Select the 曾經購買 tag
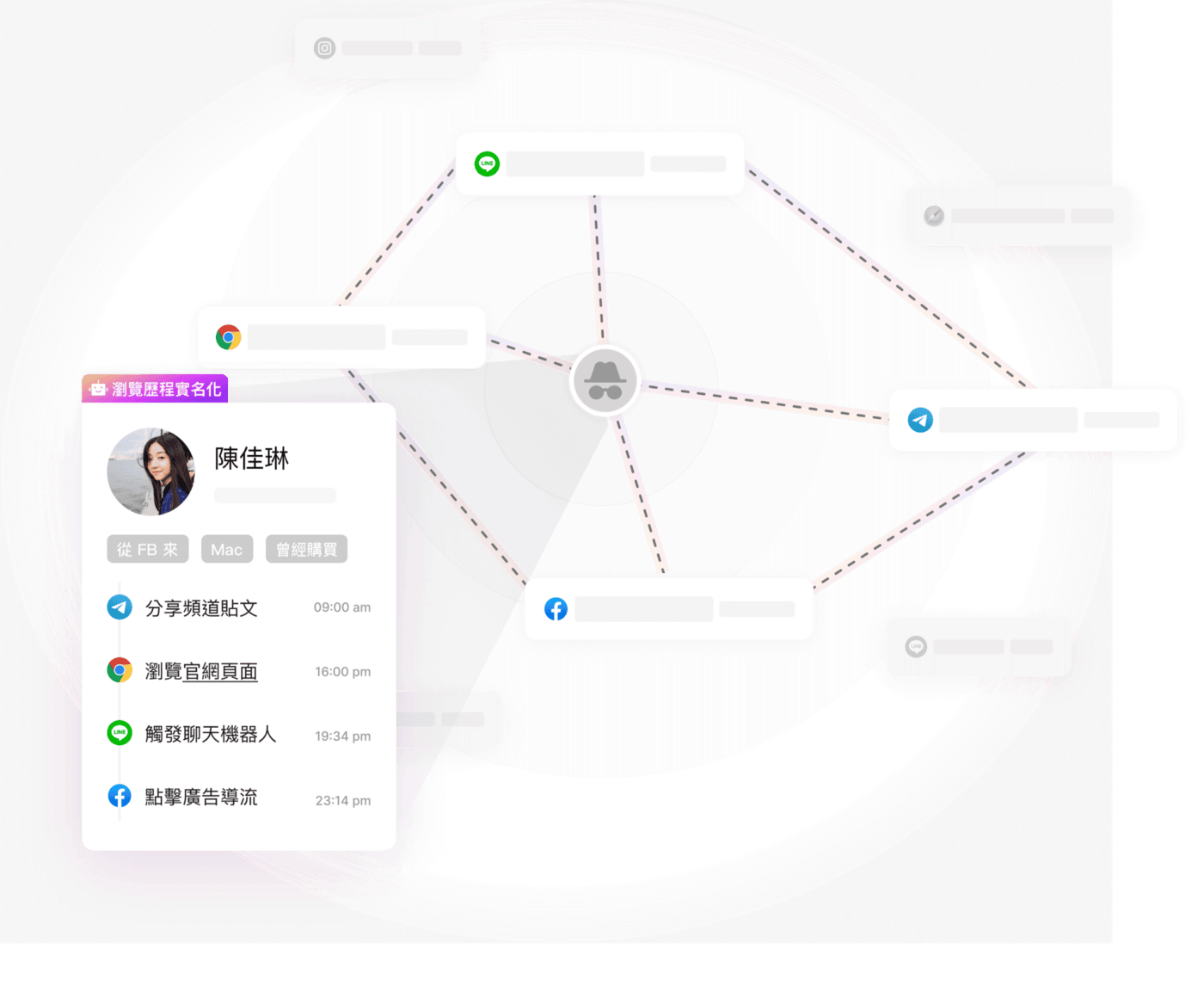Screen dimensions: 1204x992 tap(307, 550)
